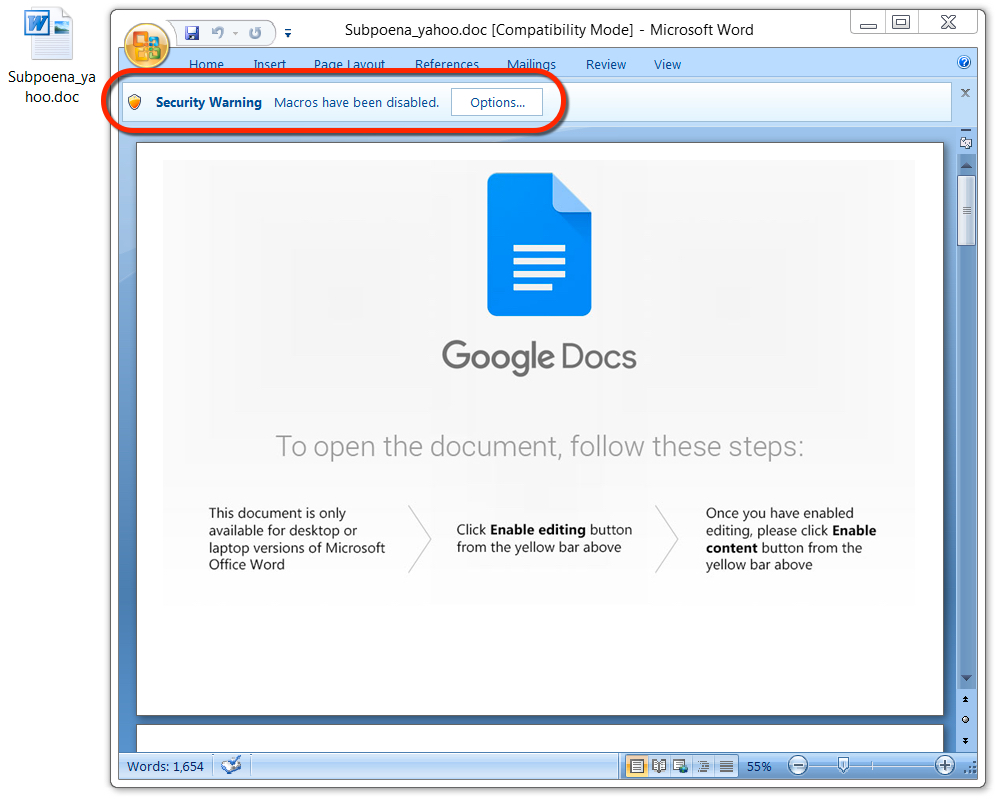The image size is (996, 800).
Task: Click heading 'To open the document, follow these steps:'
Action: (539, 446)
